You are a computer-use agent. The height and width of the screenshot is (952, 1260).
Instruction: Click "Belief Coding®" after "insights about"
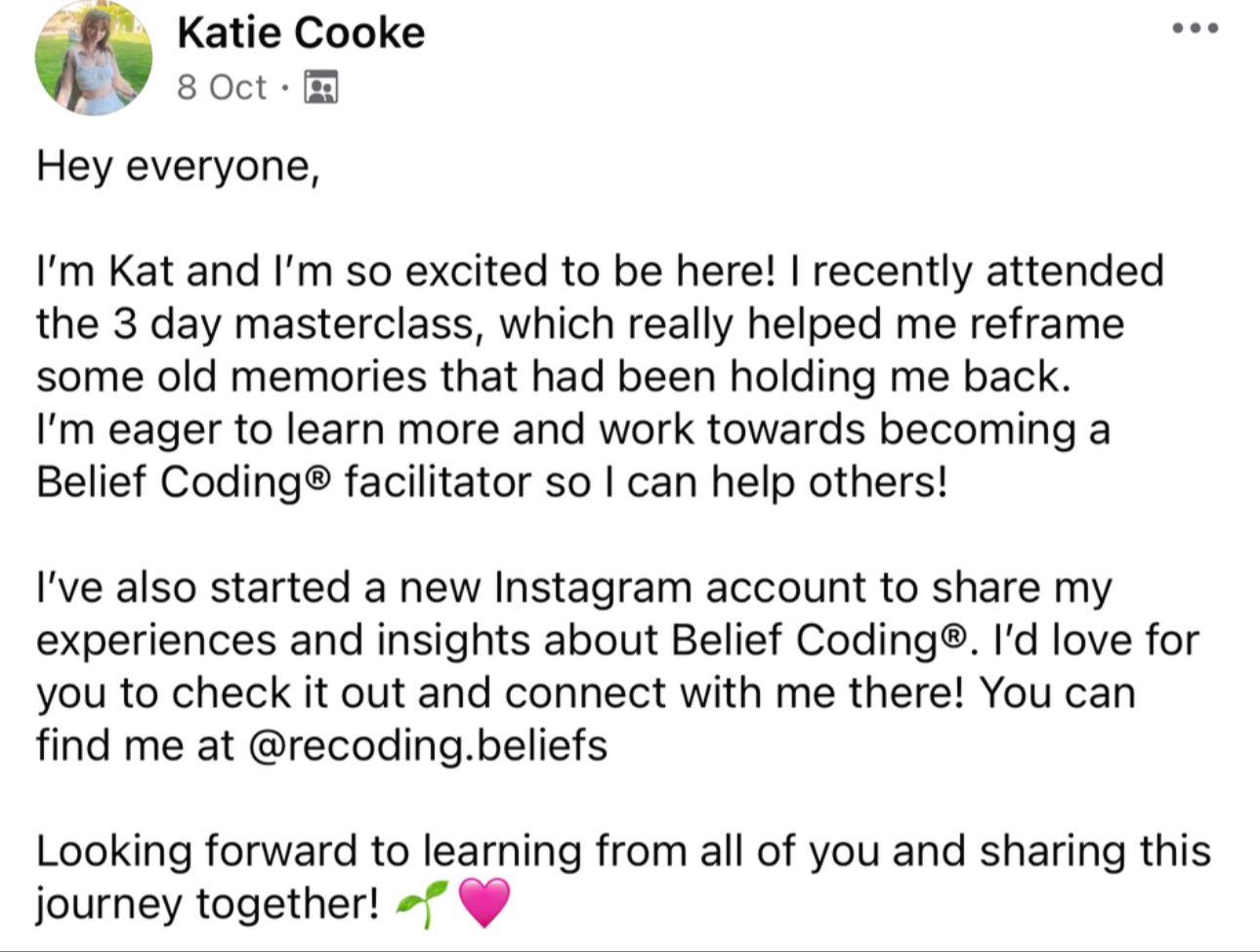[x=820, y=641]
